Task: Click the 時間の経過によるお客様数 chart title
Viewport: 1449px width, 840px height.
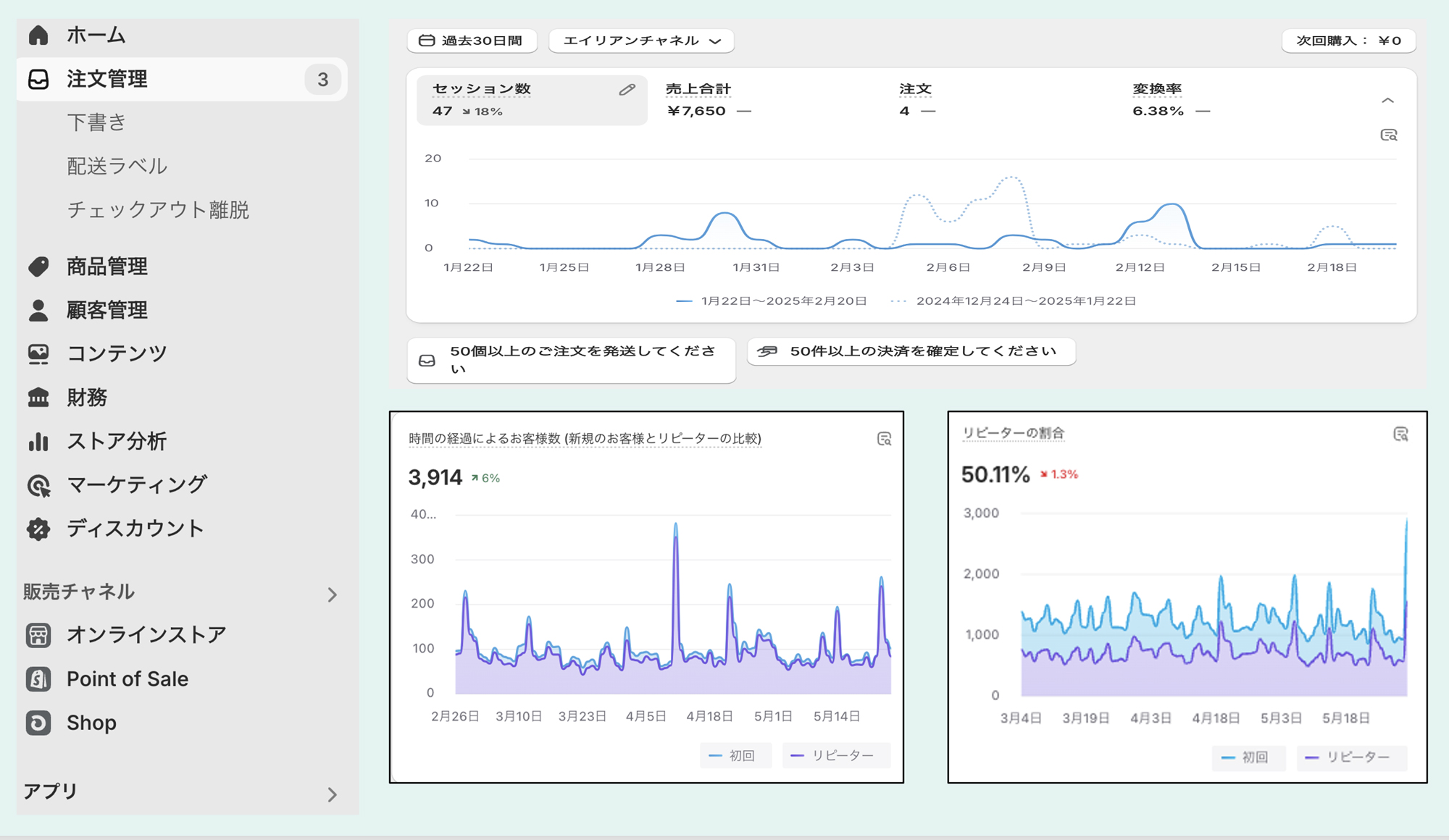Action: click(585, 439)
